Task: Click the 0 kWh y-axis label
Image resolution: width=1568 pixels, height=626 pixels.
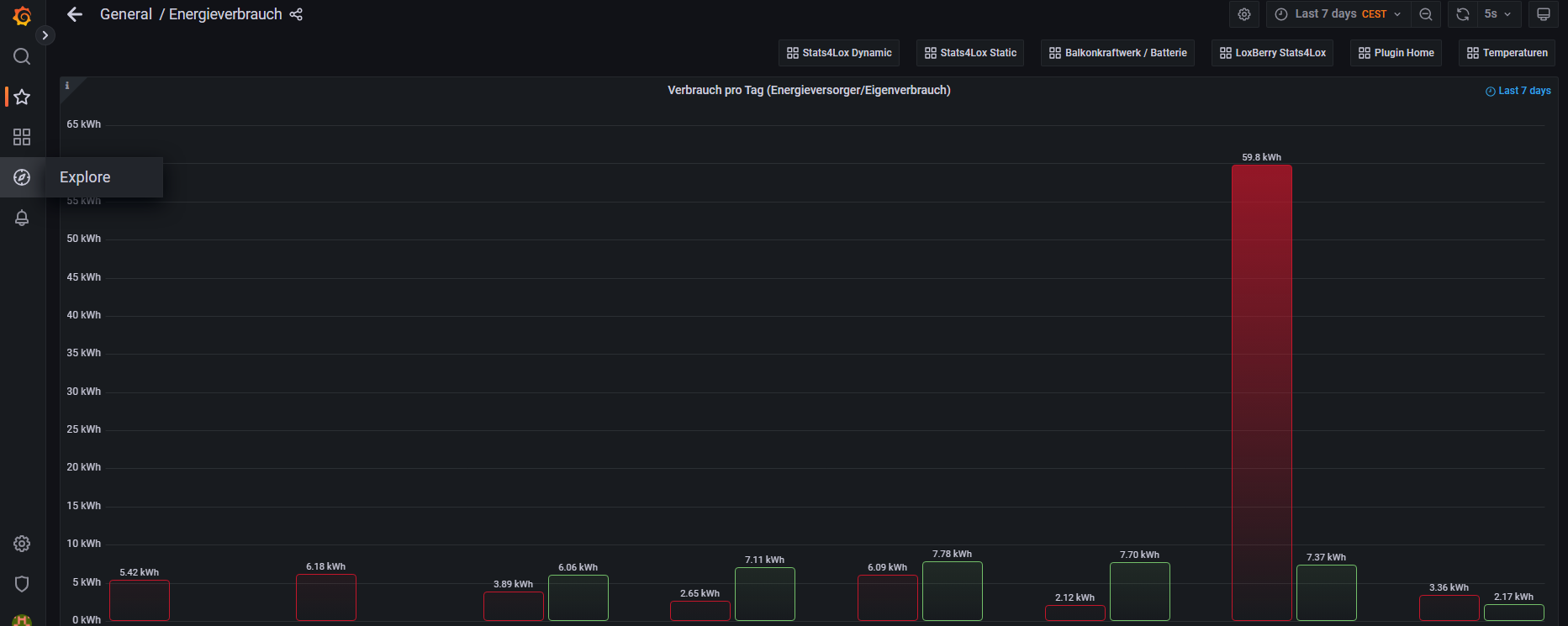Action: pyautogui.click(x=87, y=620)
